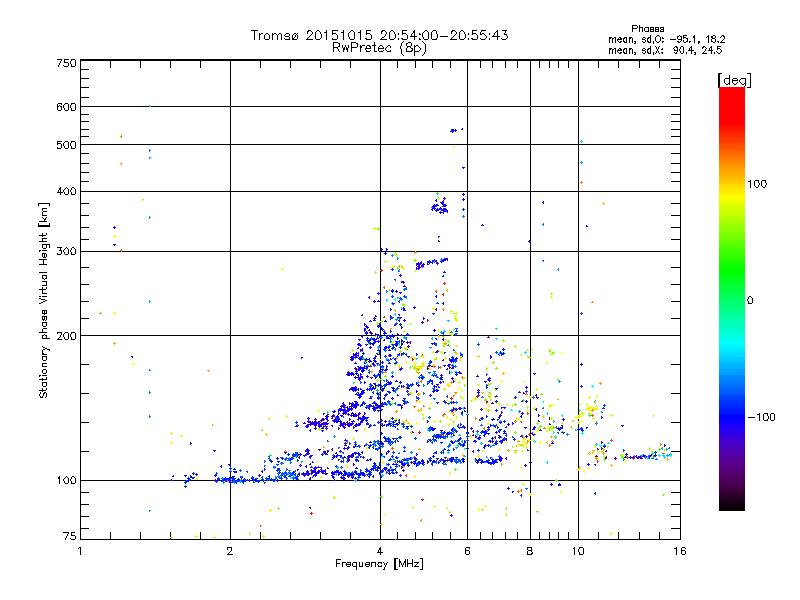Click the 'Frequency [MHz]' axis title
The image size is (800, 600).
coord(379,564)
